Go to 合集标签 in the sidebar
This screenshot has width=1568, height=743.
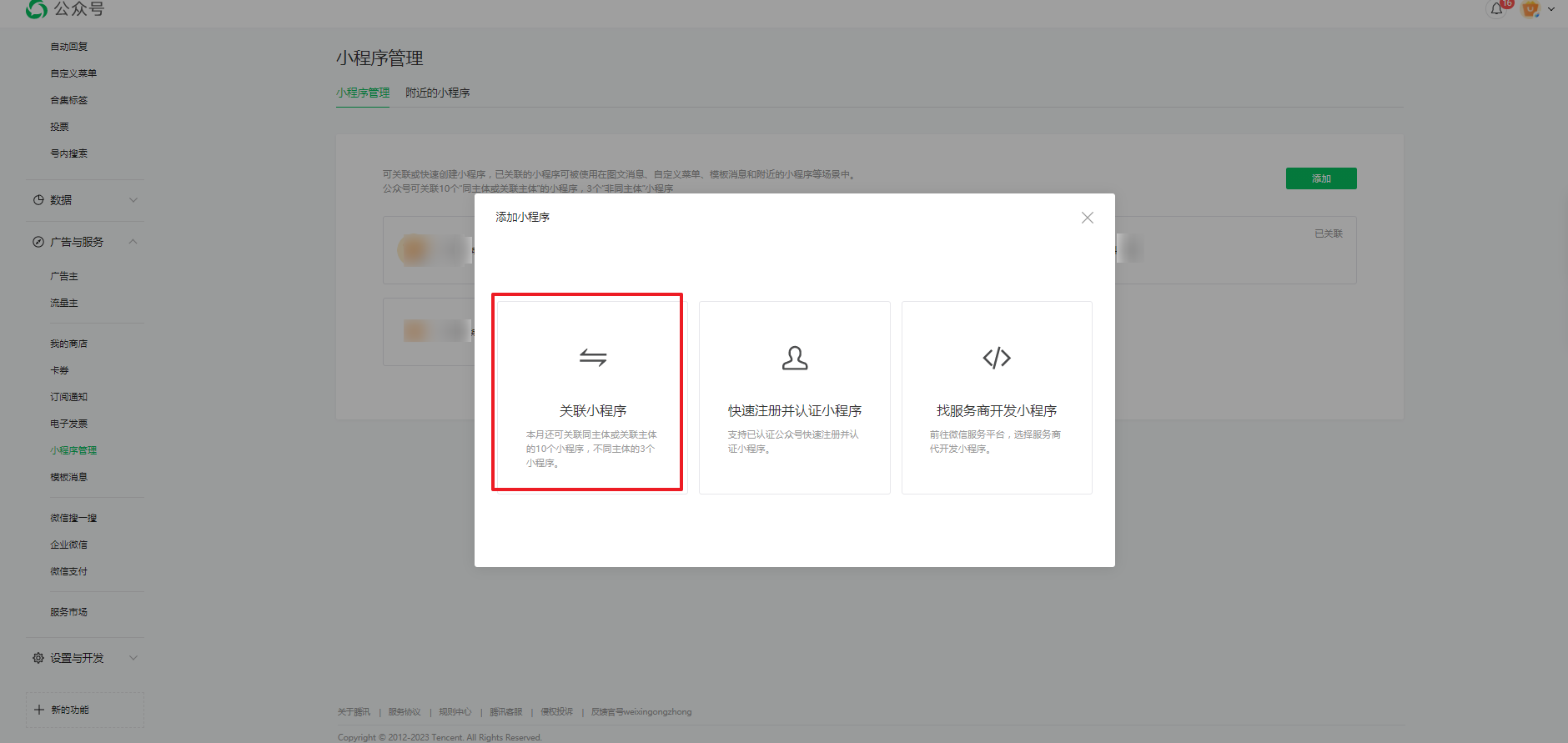(x=68, y=100)
